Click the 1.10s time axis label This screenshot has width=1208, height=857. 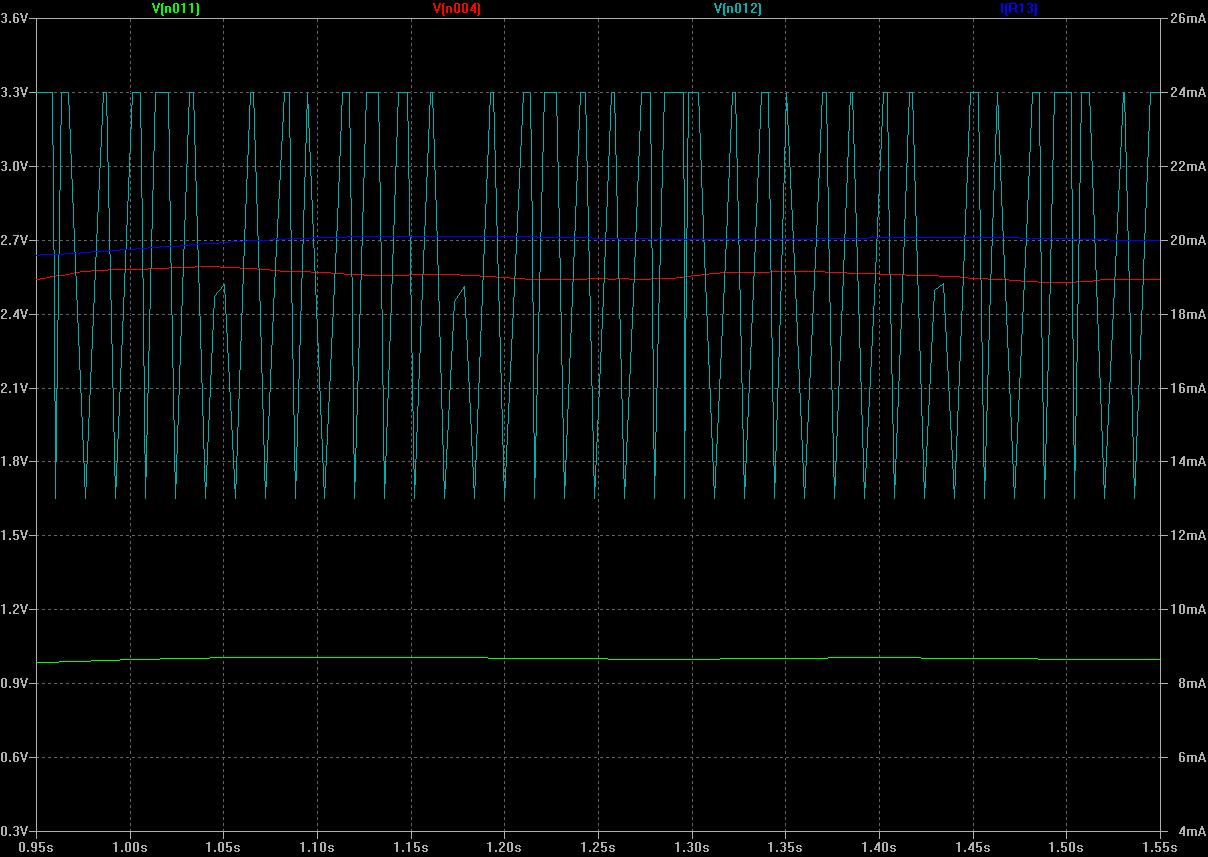[317, 846]
